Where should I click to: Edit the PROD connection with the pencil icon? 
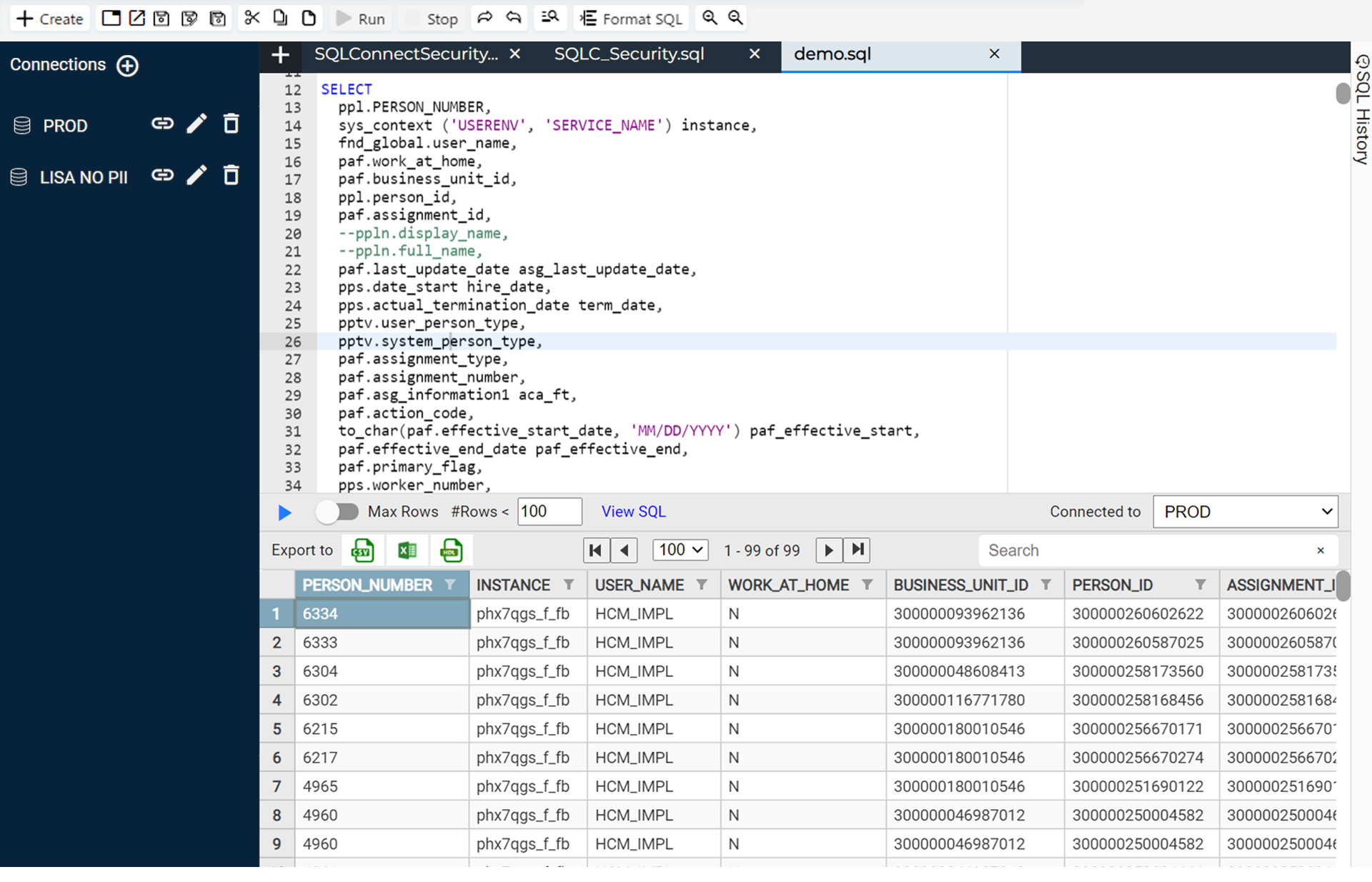pyautogui.click(x=197, y=123)
